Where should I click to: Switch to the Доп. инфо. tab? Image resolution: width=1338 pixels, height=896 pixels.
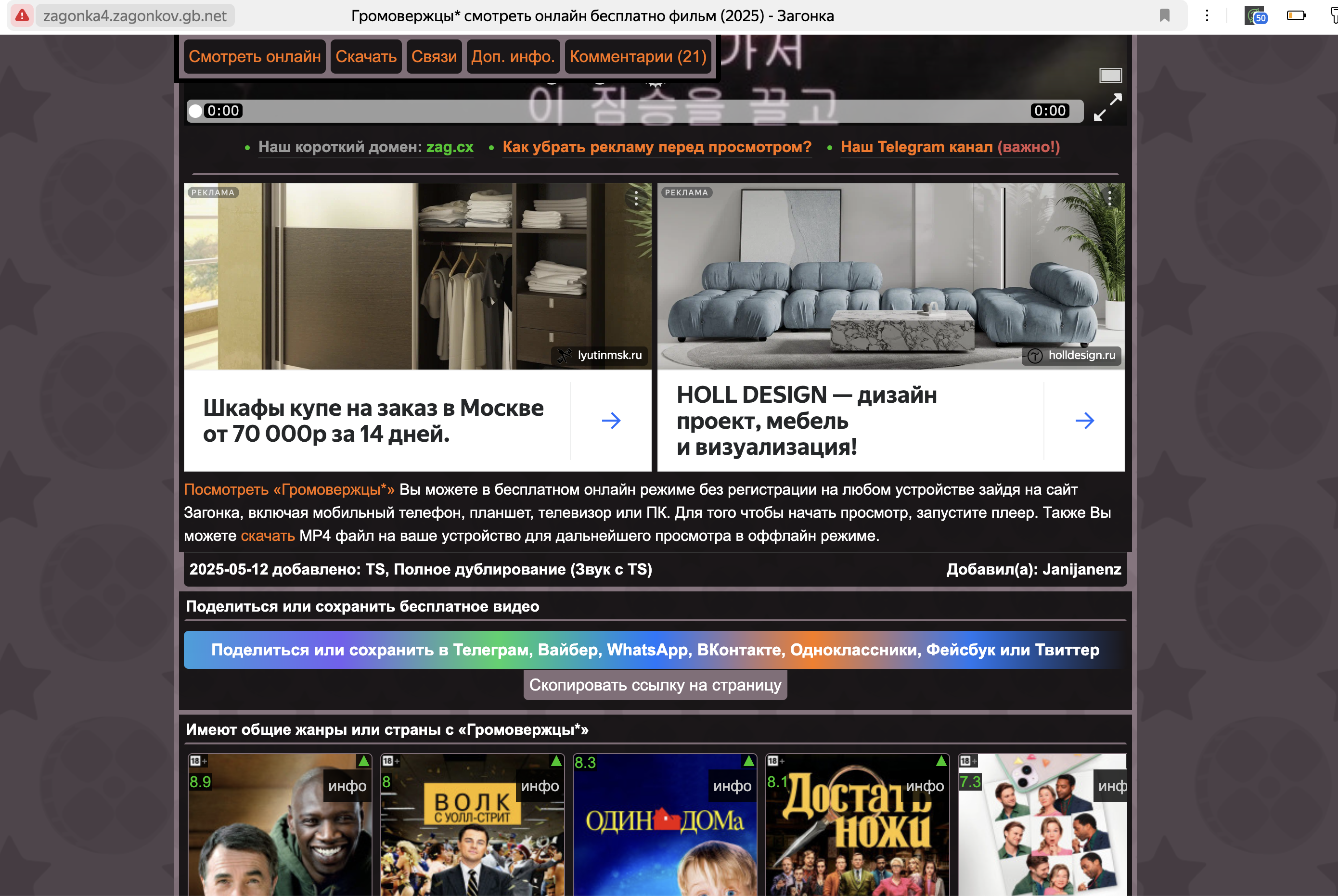[513, 57]
